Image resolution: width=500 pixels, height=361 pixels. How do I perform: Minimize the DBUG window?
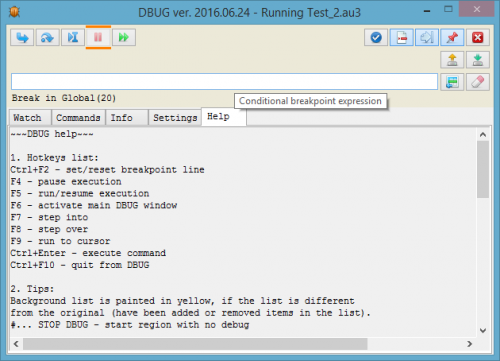pos(427,11)
